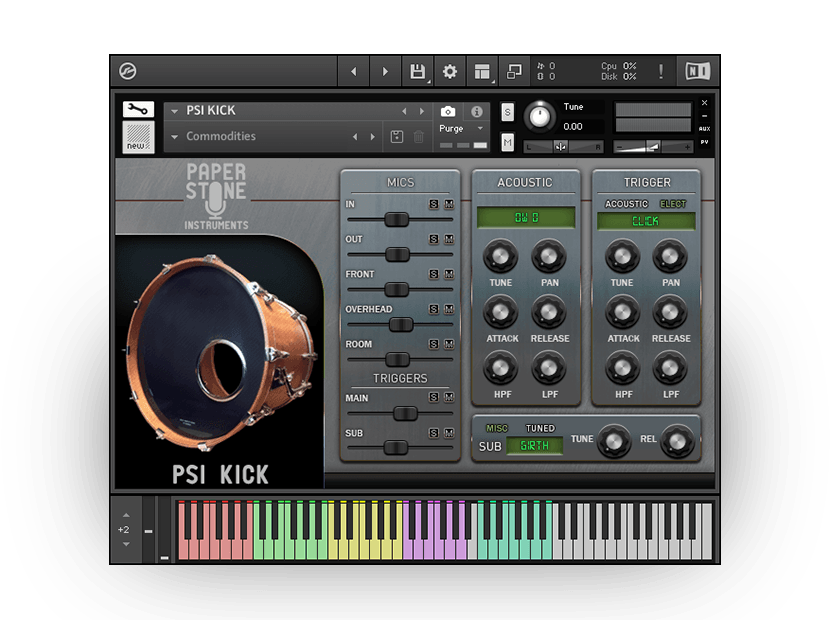Solo the MAIN trigger
Image resolution: width=830 pixels, height=620 pixels.
(434, 397)
